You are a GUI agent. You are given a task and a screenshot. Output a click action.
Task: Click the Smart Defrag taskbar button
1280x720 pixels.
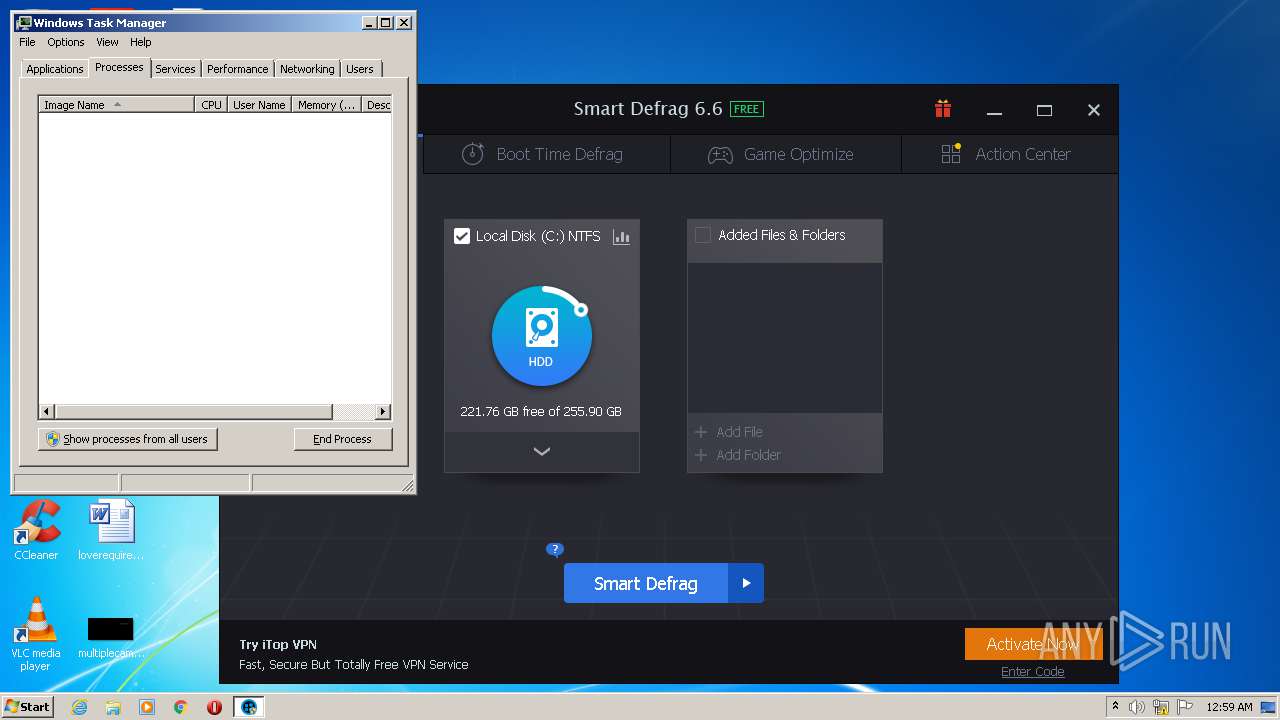click(248, 707)
